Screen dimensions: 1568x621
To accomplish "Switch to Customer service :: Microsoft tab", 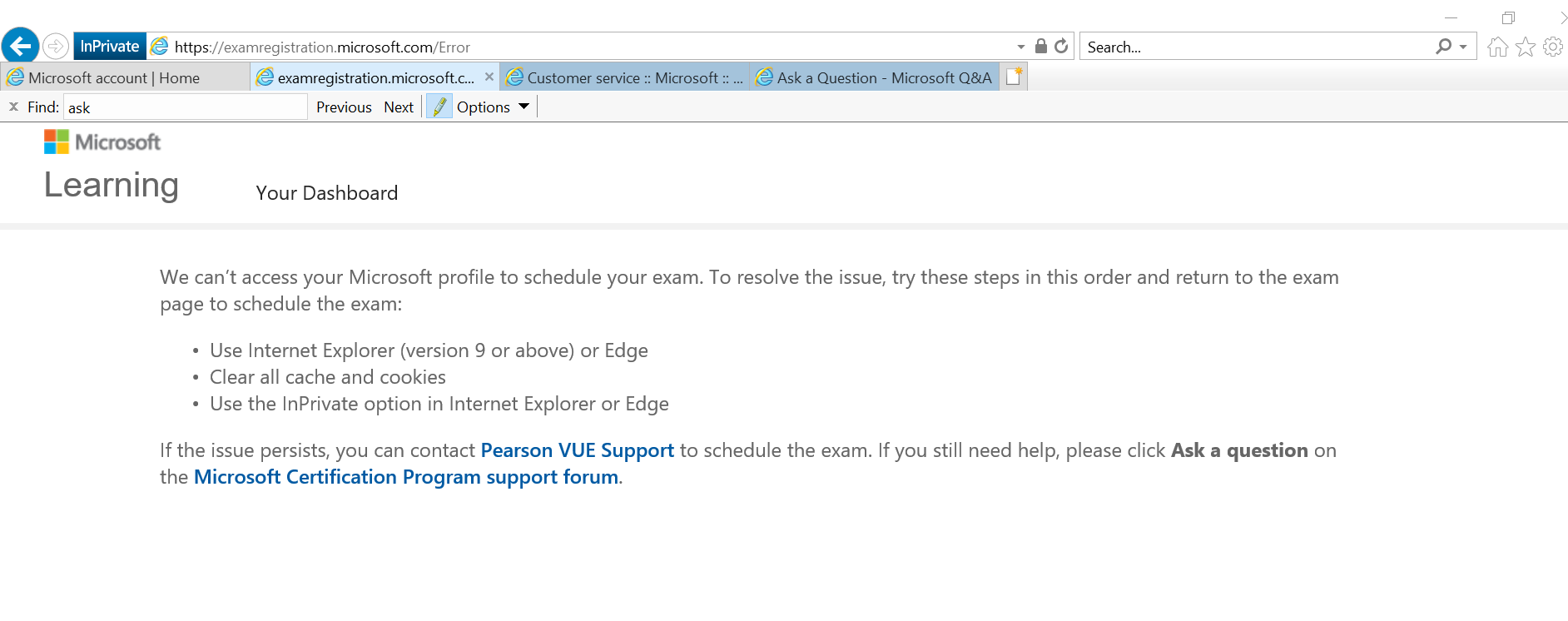I will [624, 77].
